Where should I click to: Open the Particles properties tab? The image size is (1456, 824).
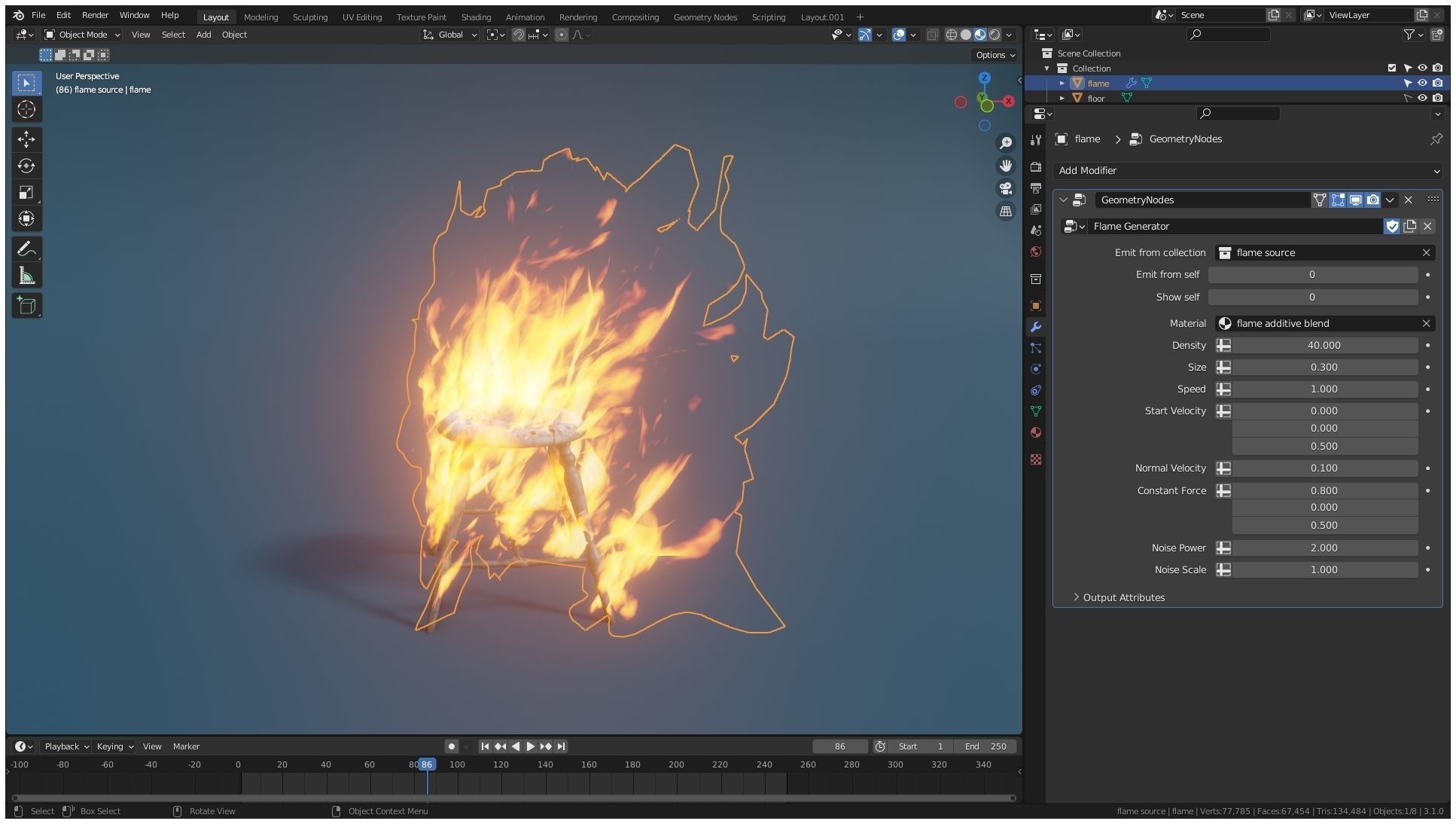tap(1036, 348)
